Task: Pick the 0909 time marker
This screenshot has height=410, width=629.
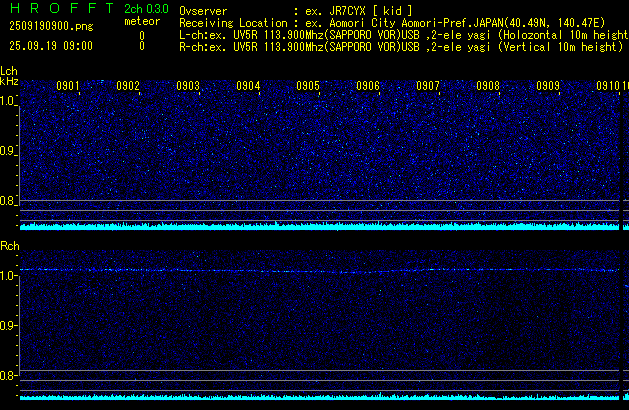Action: pos(548,86)
